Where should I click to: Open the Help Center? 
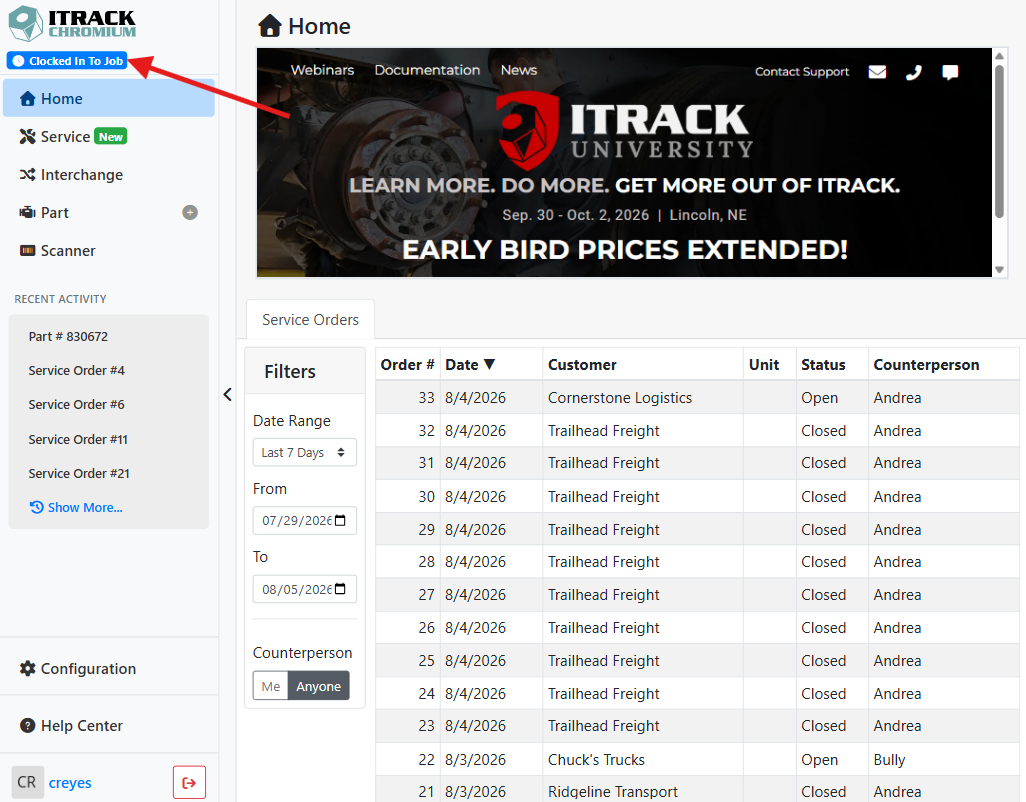coord(71,725)
